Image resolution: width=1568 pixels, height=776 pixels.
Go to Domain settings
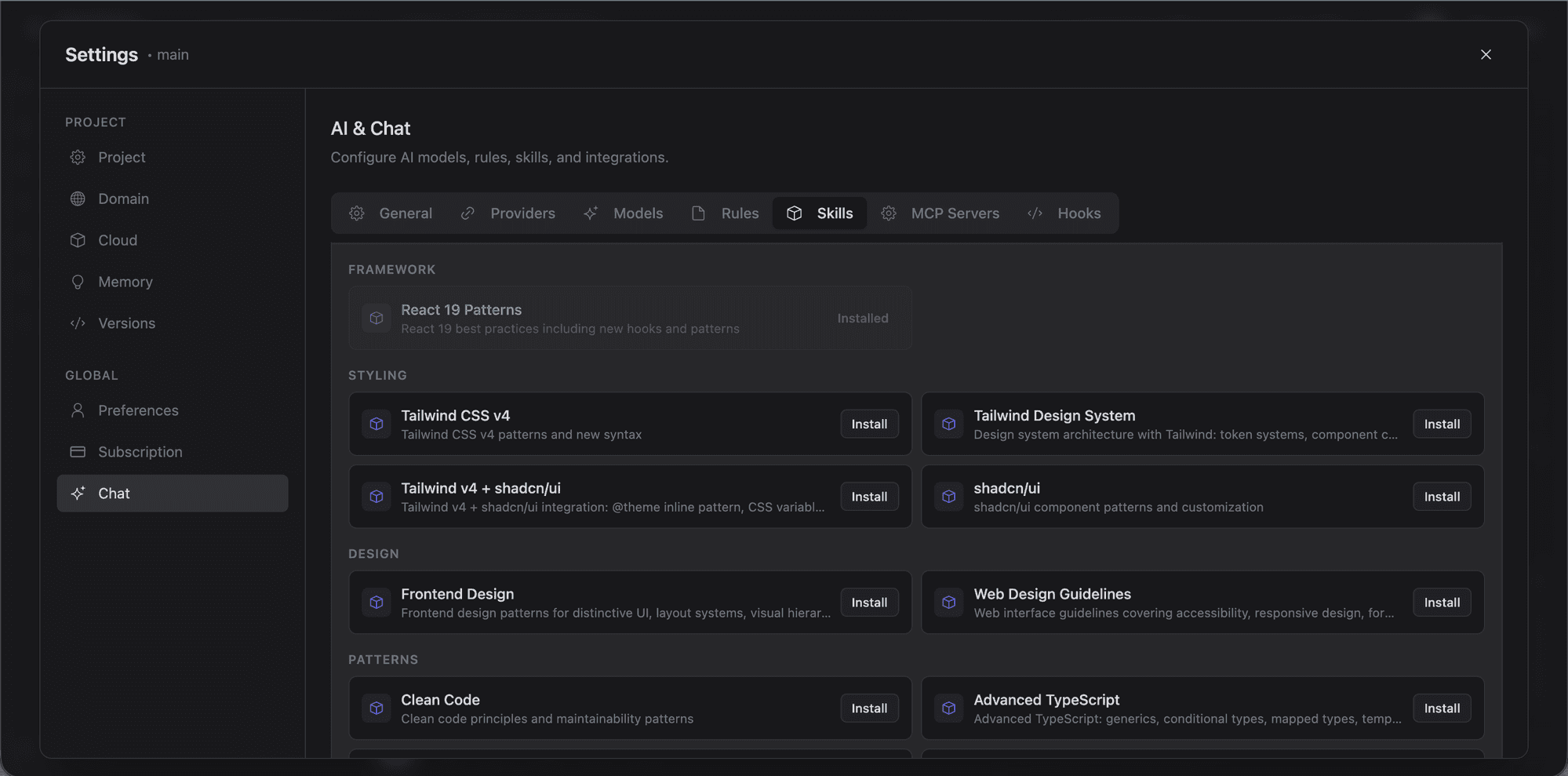click(173, 199)
